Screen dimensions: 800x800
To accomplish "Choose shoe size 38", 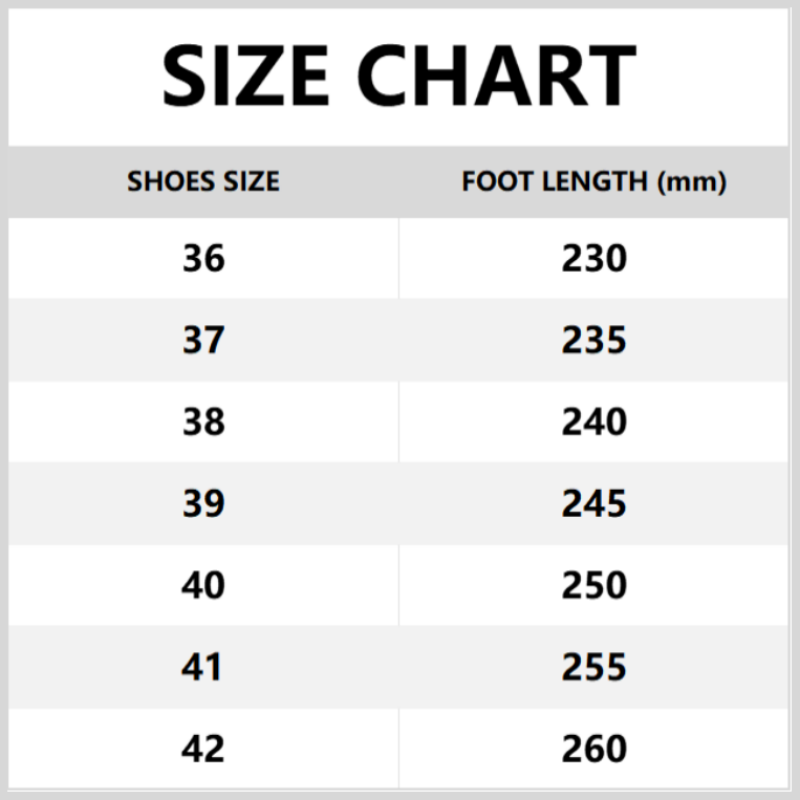I will pos(203,422).
